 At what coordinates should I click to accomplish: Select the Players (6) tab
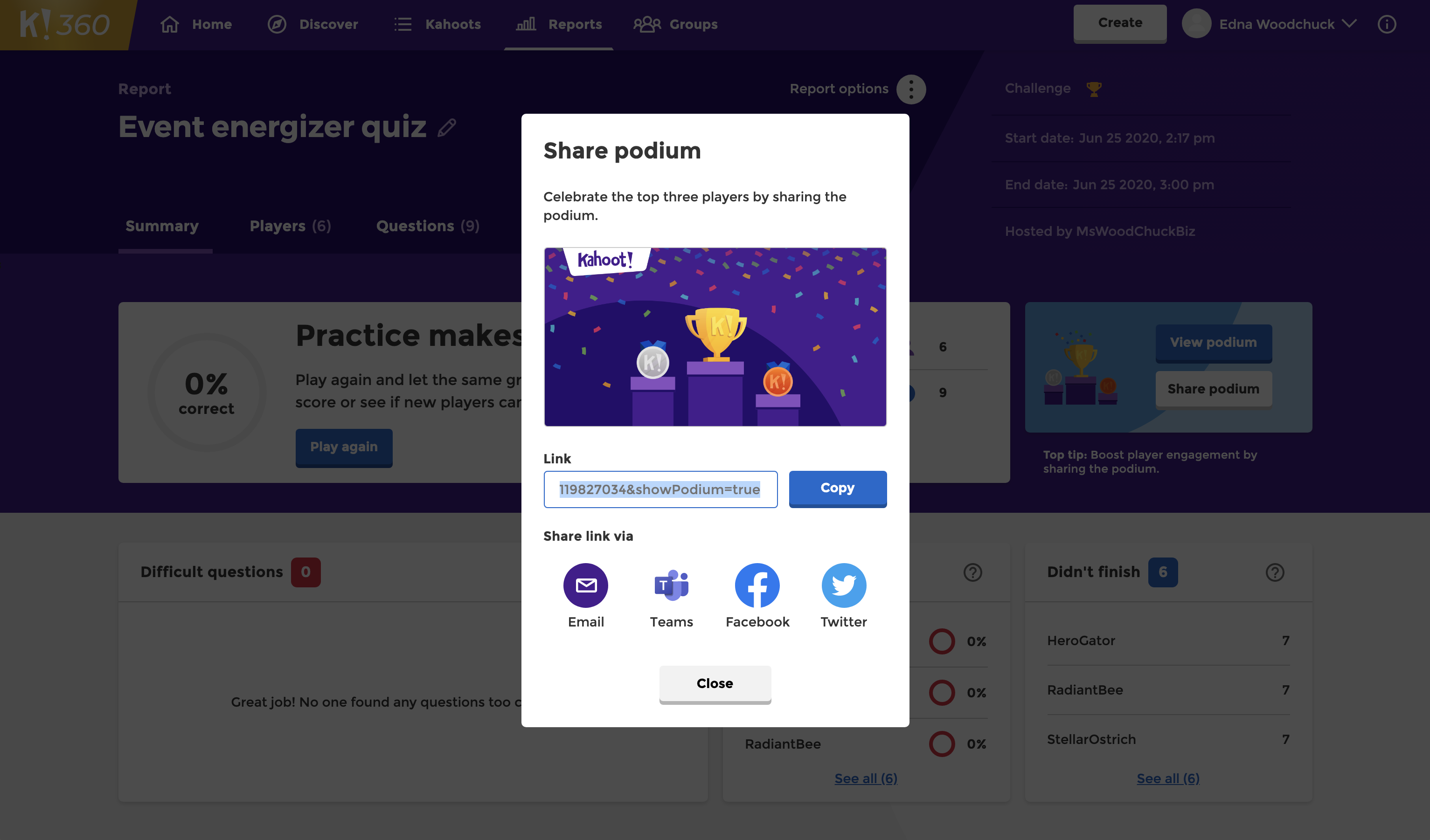coord(290,225)
